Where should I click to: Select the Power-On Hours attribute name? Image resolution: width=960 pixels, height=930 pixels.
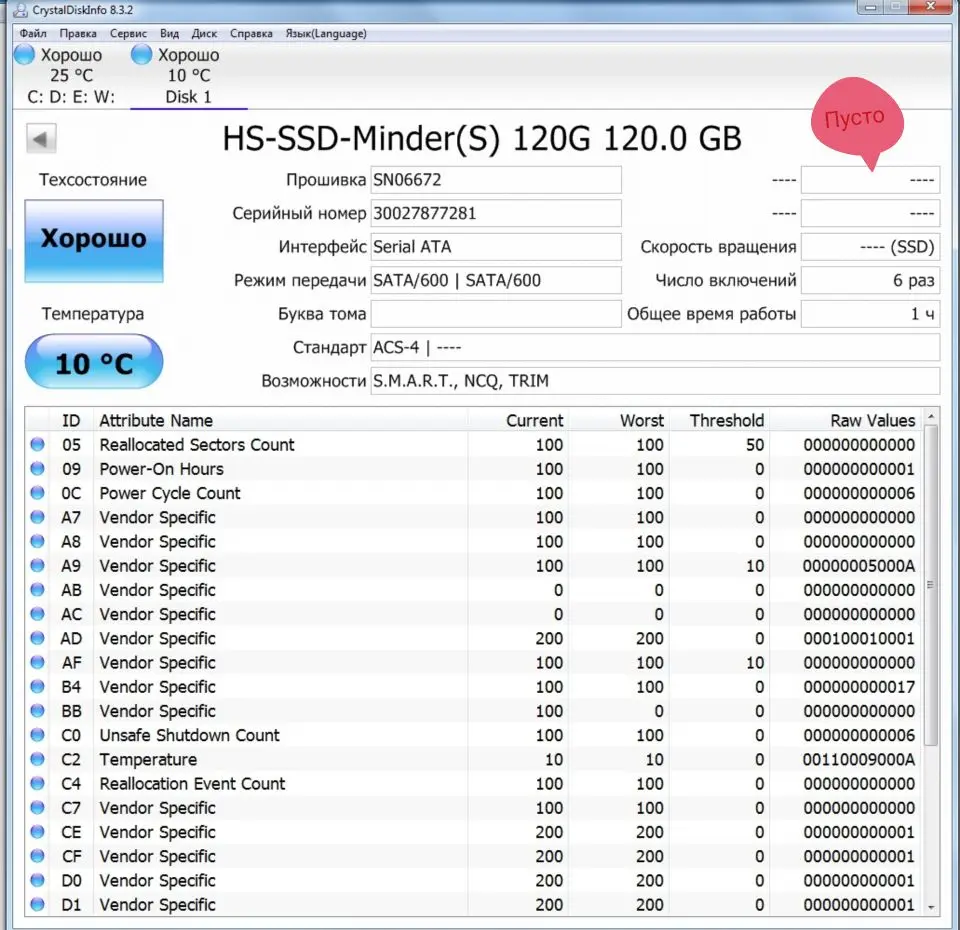(162, 469)
